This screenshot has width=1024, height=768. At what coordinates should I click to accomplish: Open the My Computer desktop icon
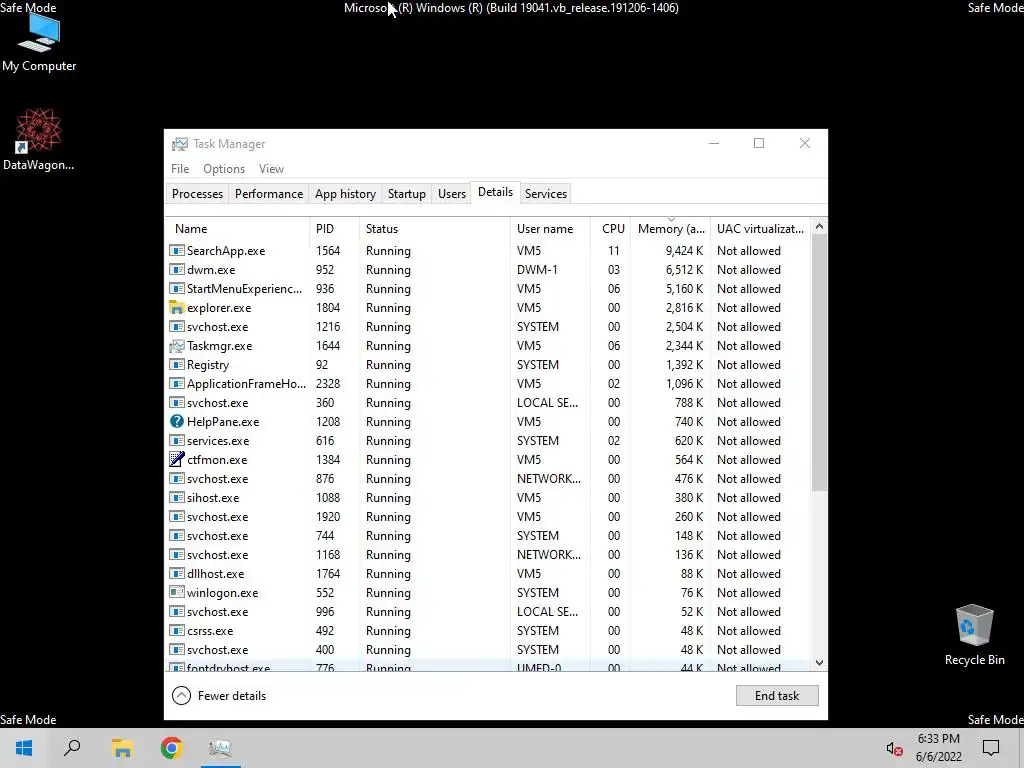coord(39,42)
